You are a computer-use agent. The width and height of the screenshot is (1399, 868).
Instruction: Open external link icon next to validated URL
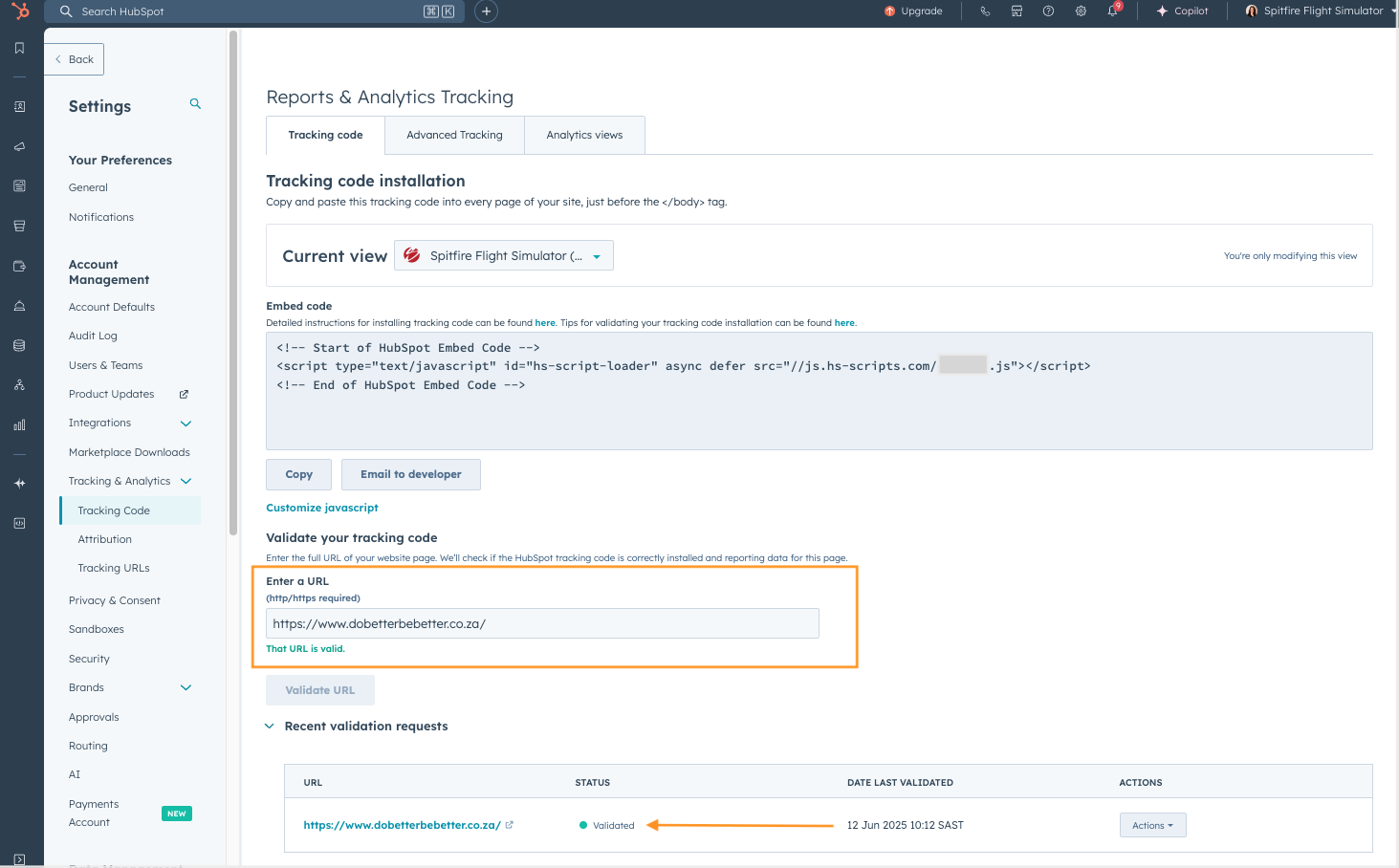pyautogui.click(x=509, y=825)
